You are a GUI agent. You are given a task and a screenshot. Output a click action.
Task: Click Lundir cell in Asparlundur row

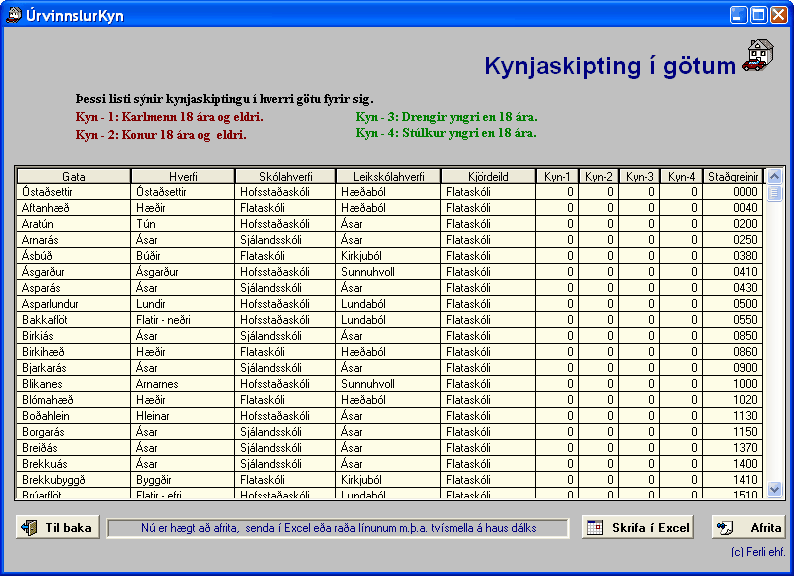click(183, 304)
